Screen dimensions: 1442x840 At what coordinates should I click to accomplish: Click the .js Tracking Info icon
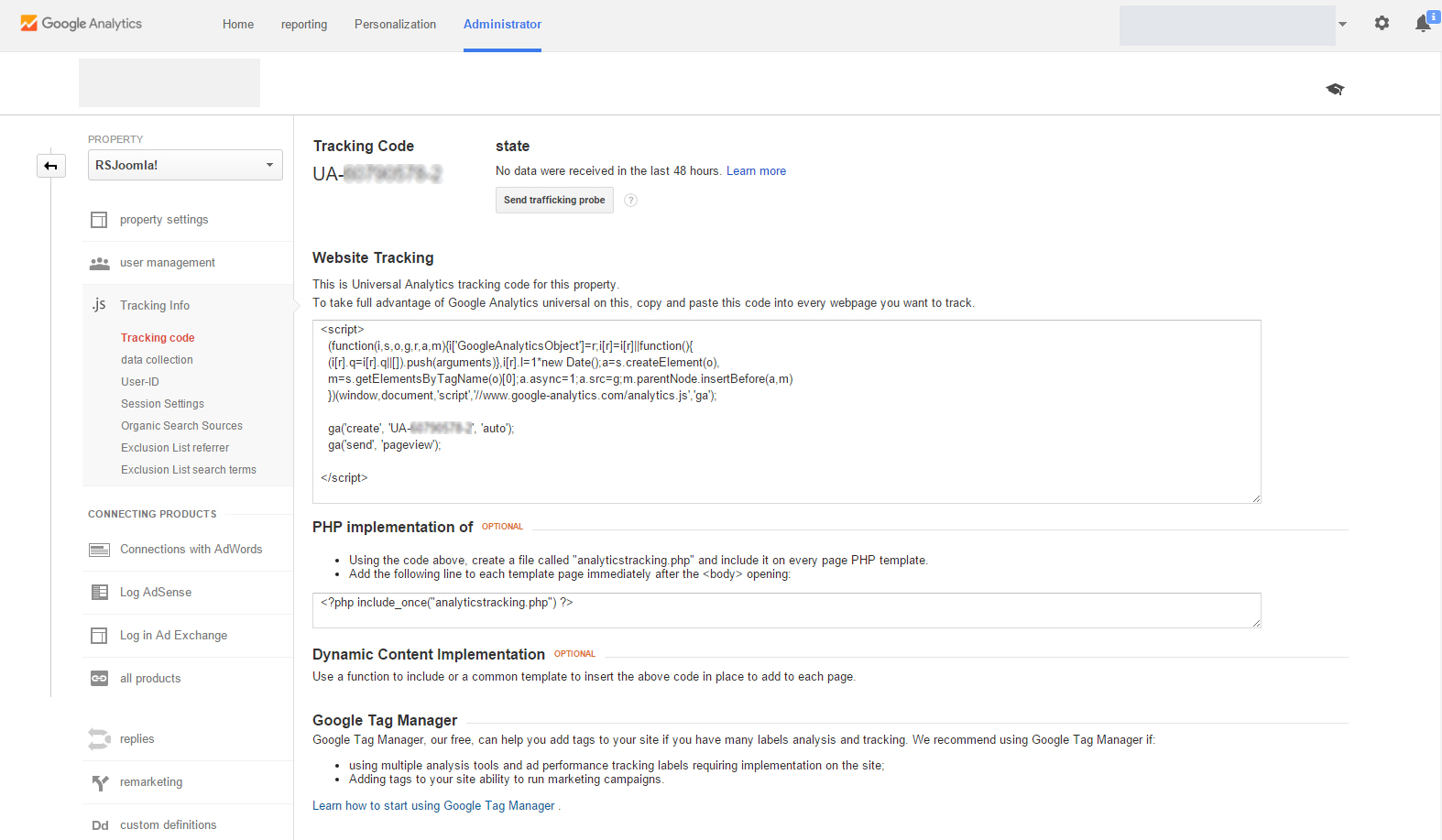(99, 305)
